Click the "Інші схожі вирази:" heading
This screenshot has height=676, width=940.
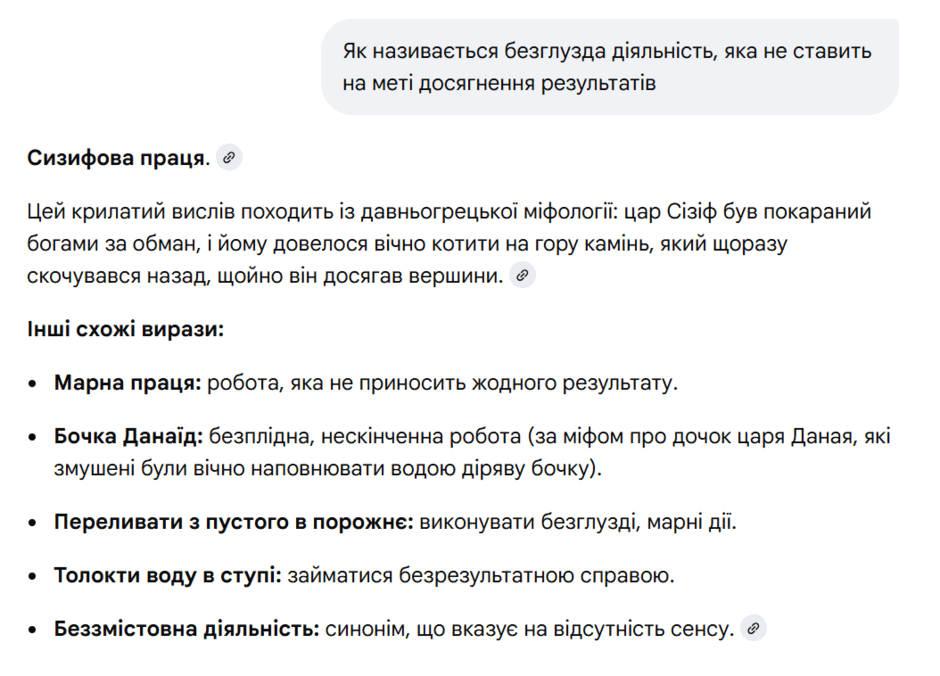[x=125, y=329]
